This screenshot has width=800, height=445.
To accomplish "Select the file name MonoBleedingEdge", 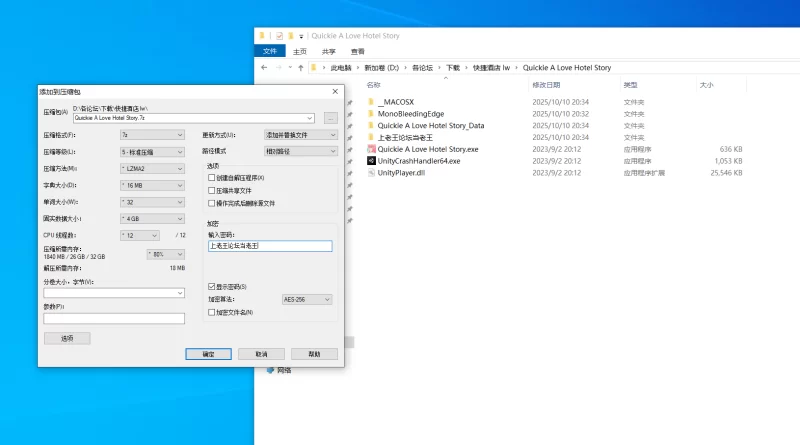I will [x=411, y=114].
